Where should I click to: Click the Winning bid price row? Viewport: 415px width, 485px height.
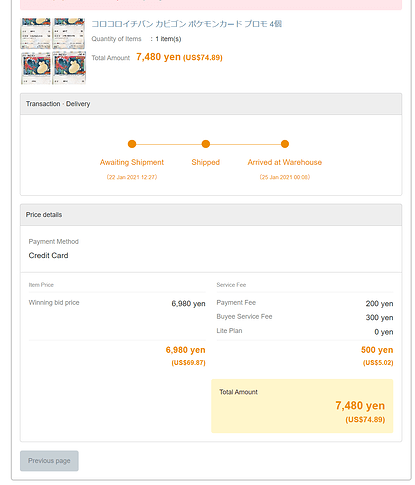coord(117,303)
